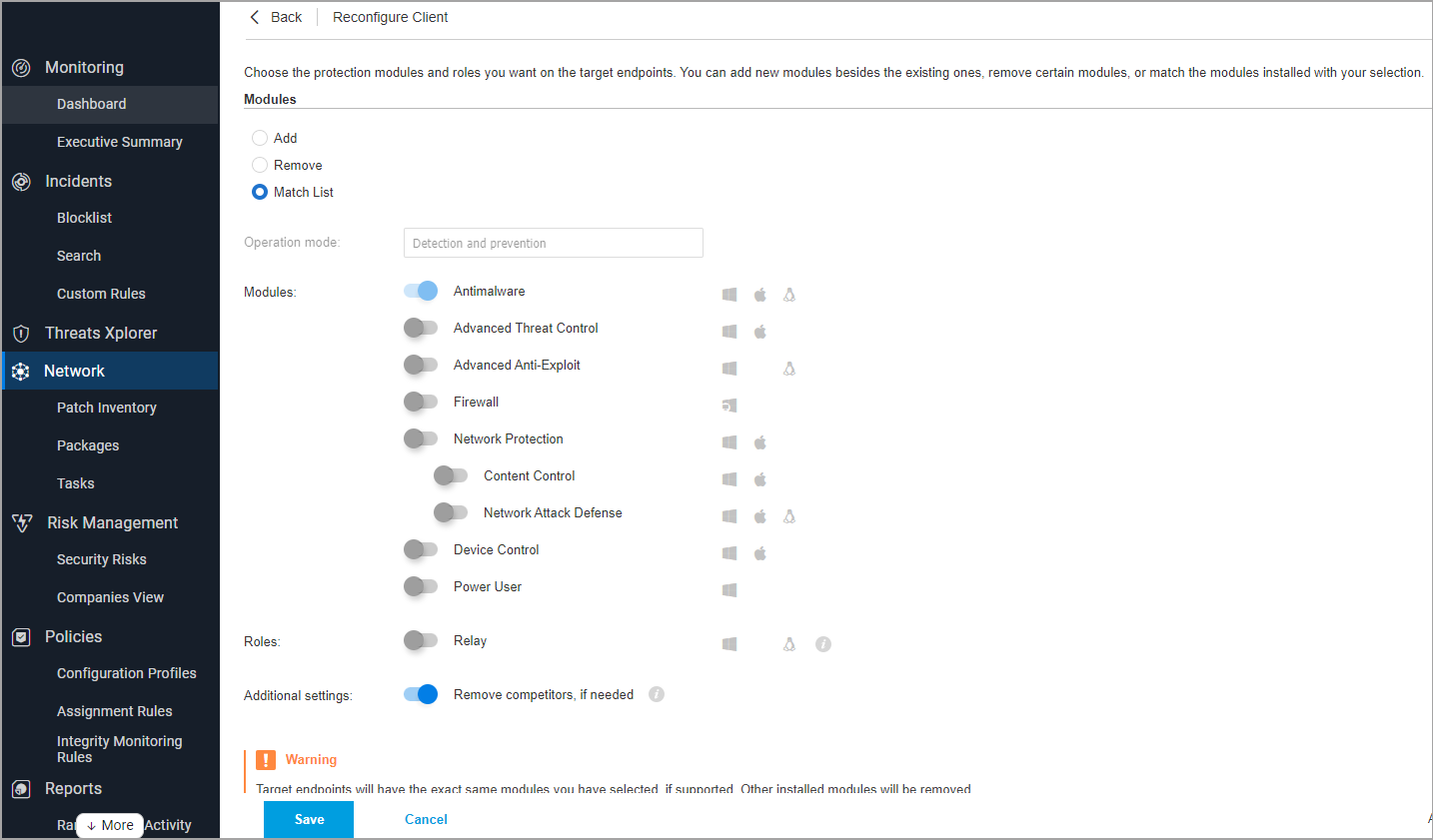Image resolution: width=1433 pixels, height=840 pixels.
Task: Click the Save button
Action: (x=308, y=819)
